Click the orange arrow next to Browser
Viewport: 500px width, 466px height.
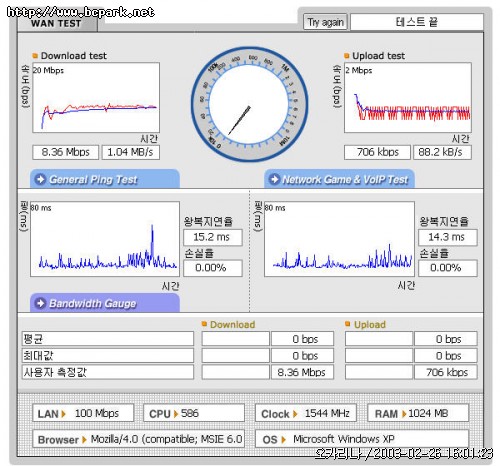84,440
